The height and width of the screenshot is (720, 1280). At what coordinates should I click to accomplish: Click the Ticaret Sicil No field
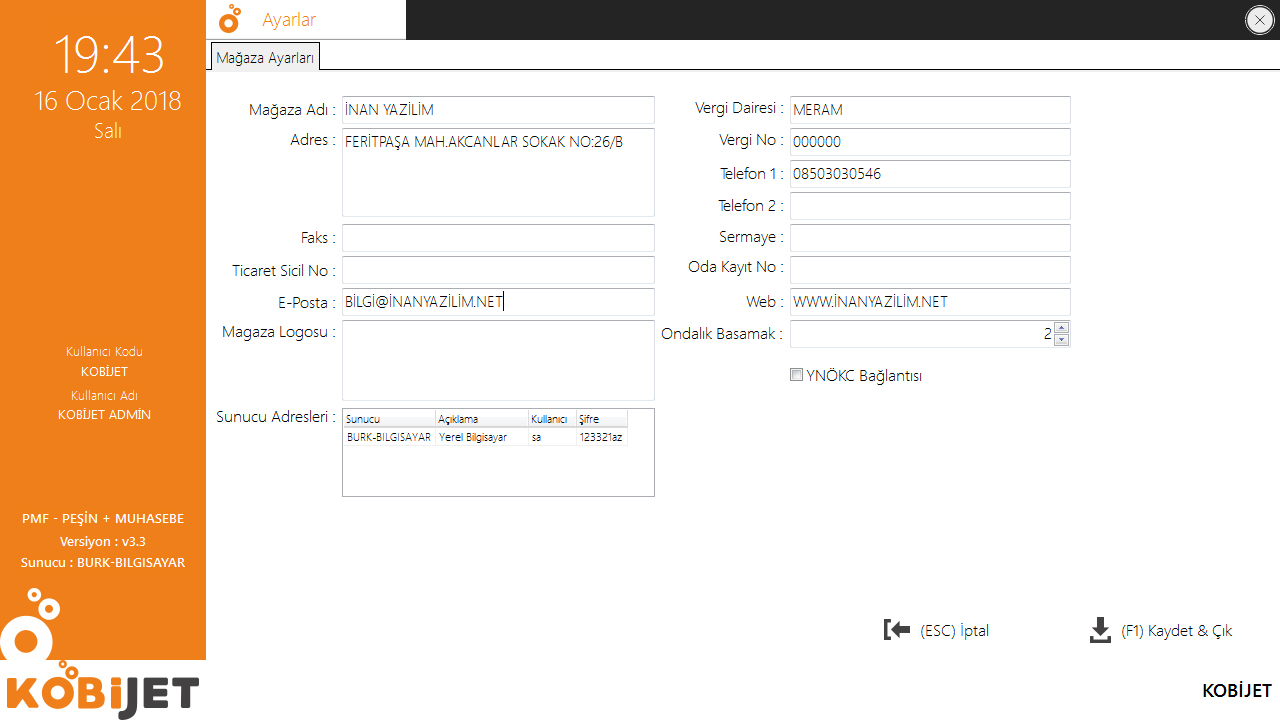pyautogui.click(x=498, y=270)
